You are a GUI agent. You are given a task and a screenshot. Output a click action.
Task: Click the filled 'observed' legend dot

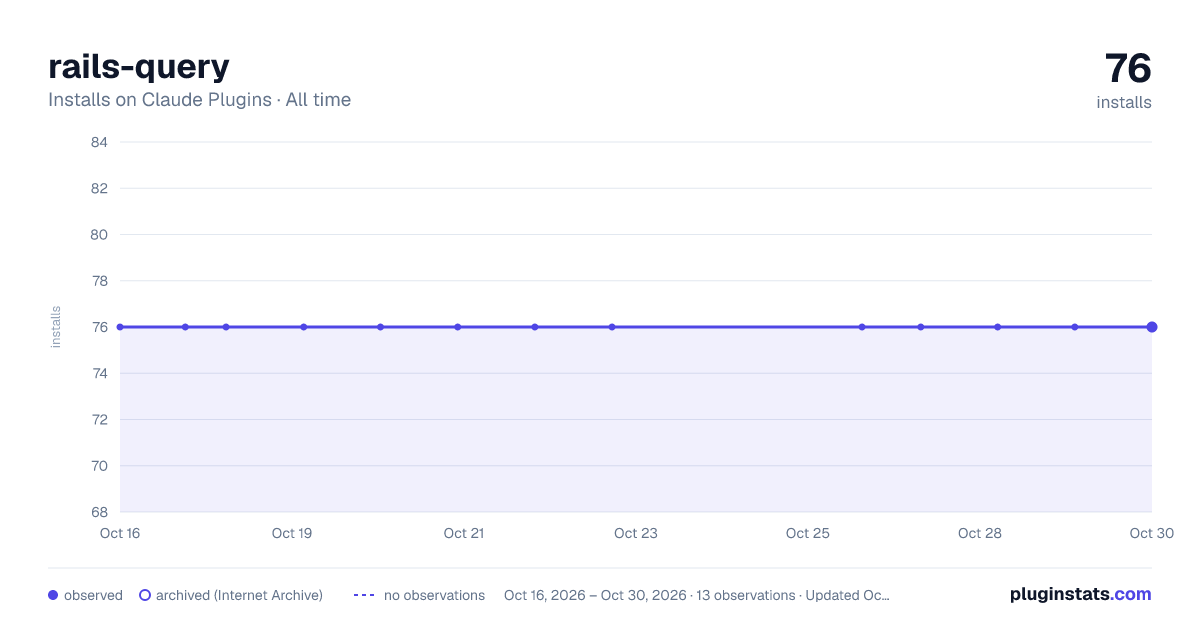coord(53,595)
